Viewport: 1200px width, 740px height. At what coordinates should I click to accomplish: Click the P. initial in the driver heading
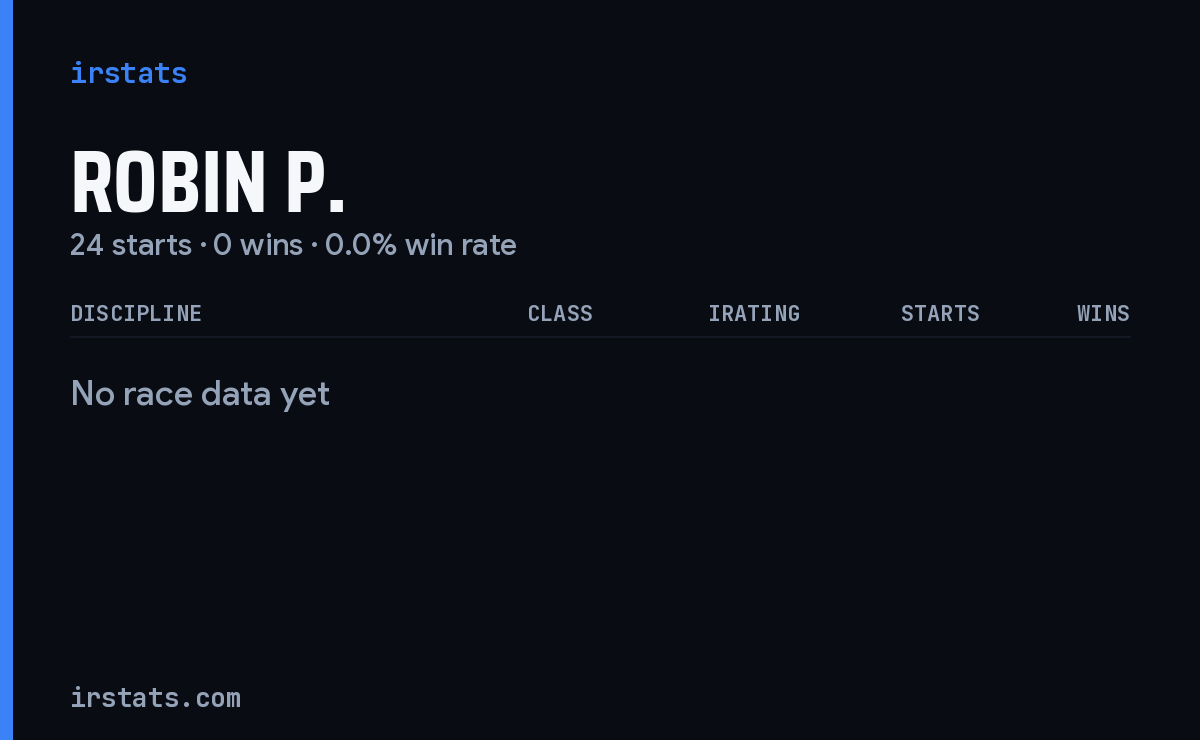click(x=315, y=183)
